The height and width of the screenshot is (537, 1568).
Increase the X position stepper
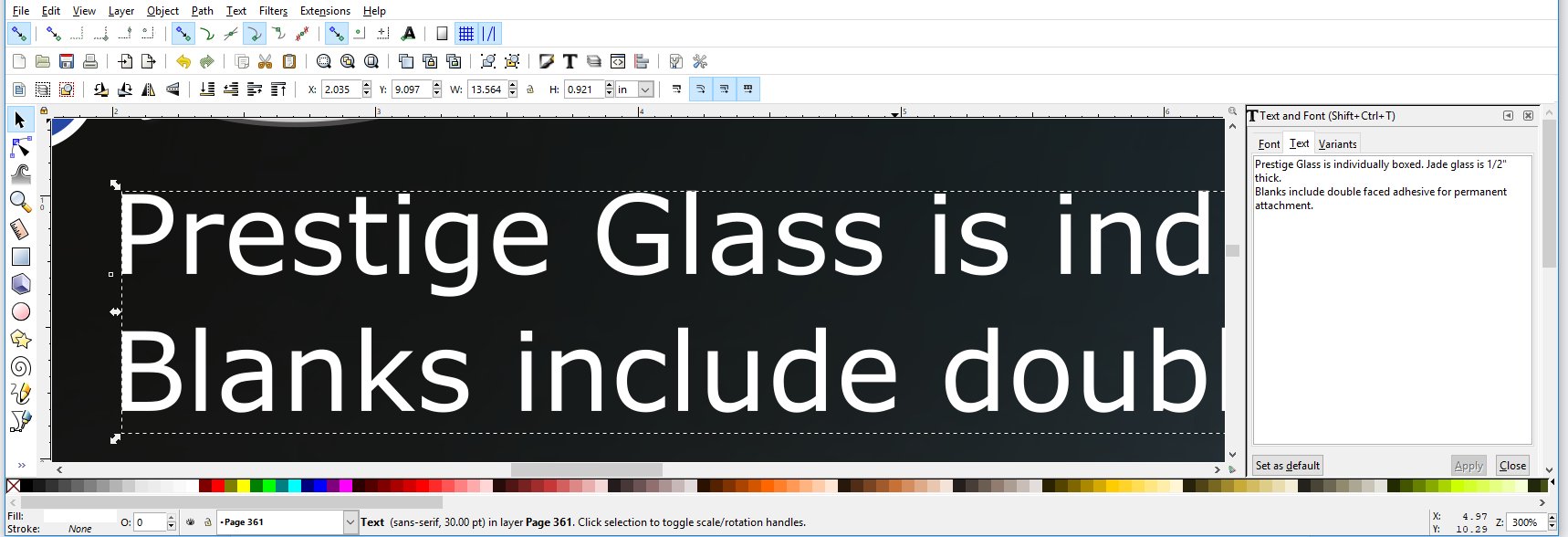[366, 86]
